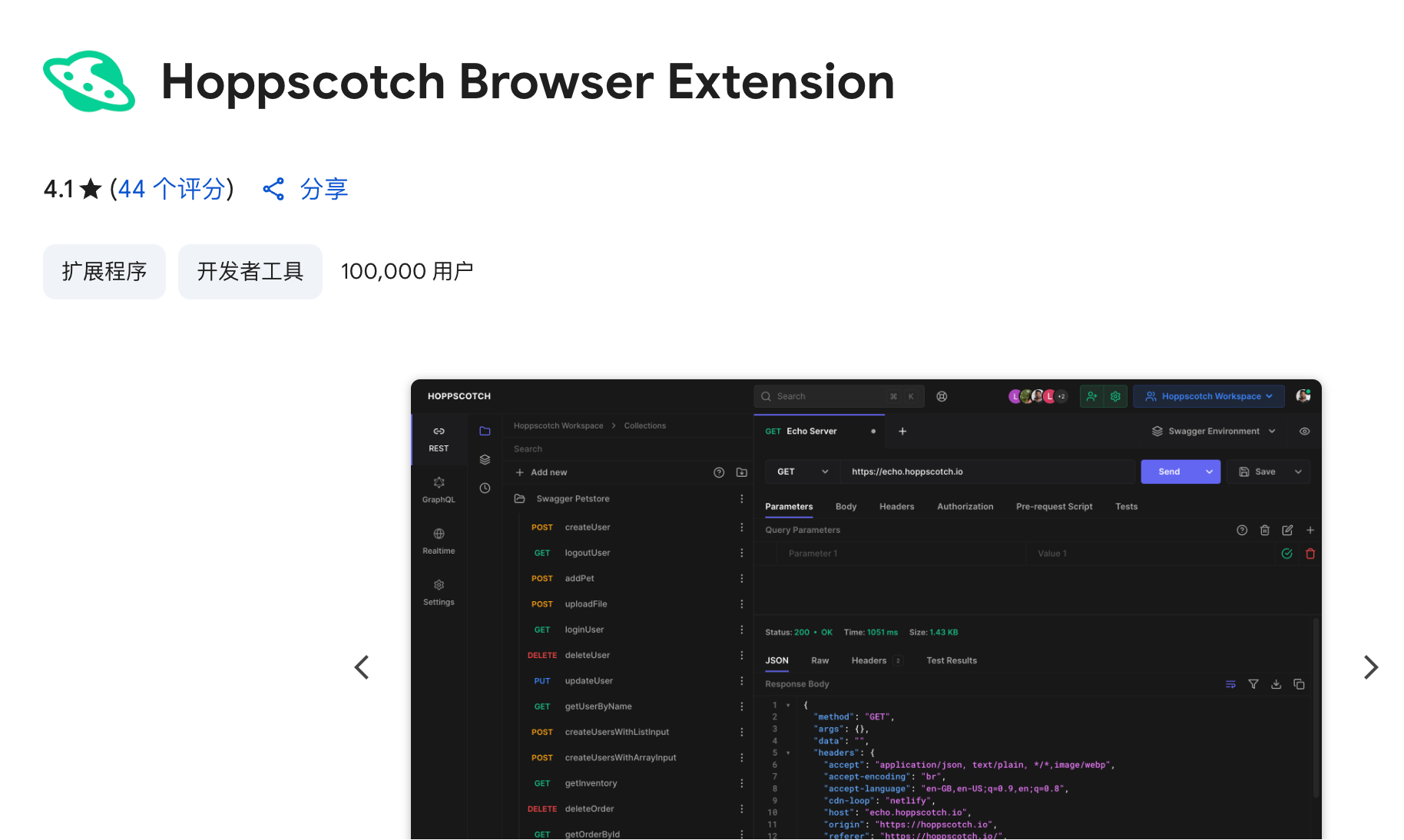The image size is (1404, 840).
Task: Select the Raw response tab
Action: pos(820,661)
